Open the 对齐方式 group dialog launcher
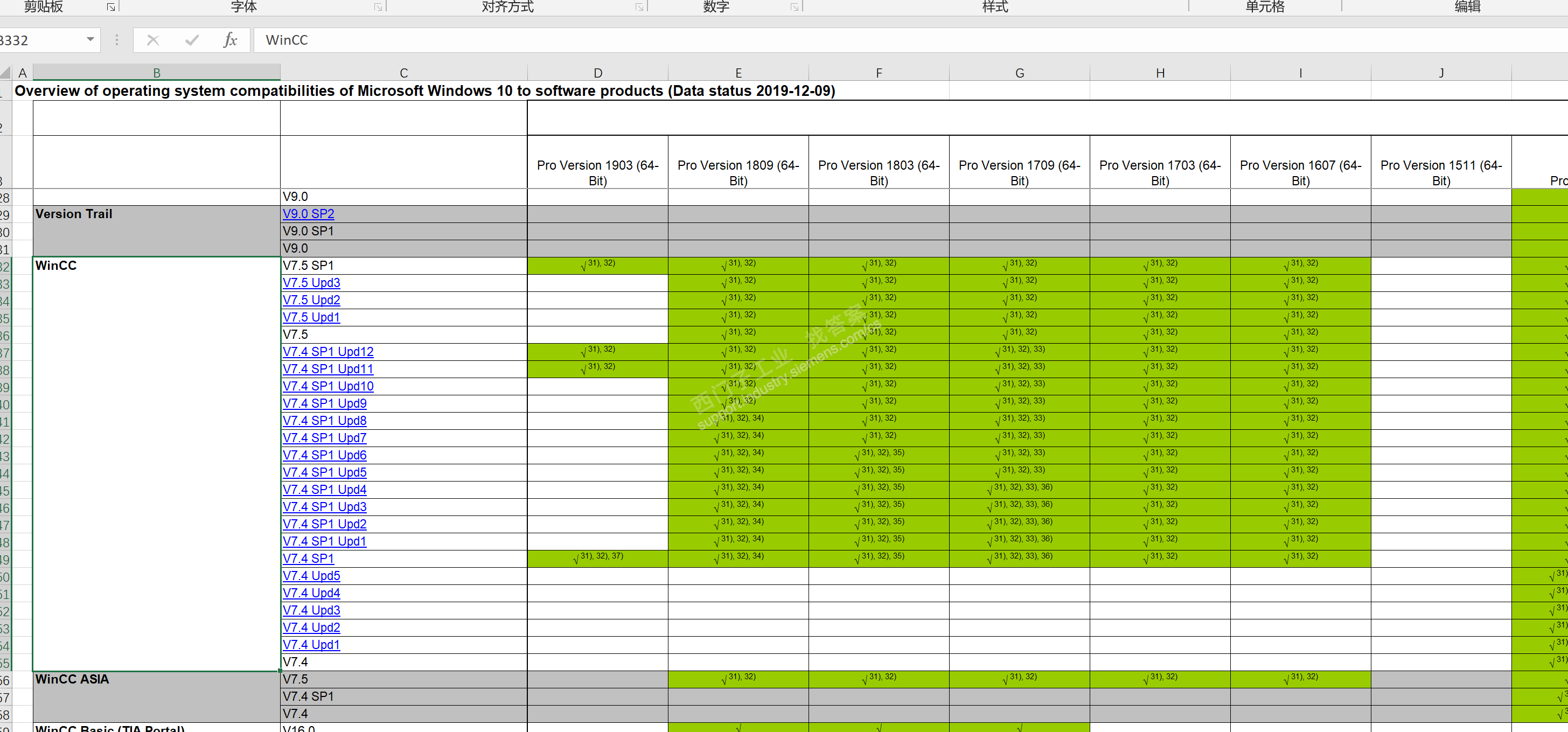Screen dimensions: 1568x732 pyautogui.click(x=639, y=8)
